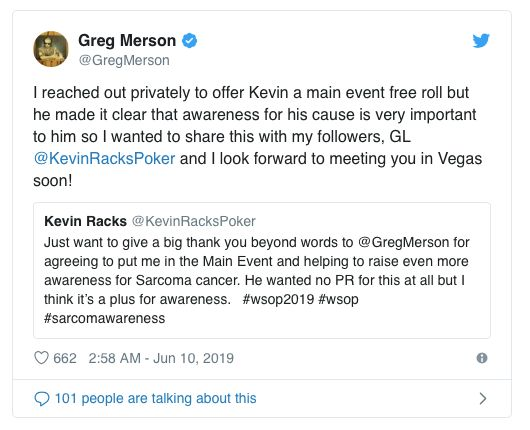Click the @GregMerson mention in the quoted tweet
Image resolution: width=530 pixels, height=430 pixels.
tap(403, 243)
